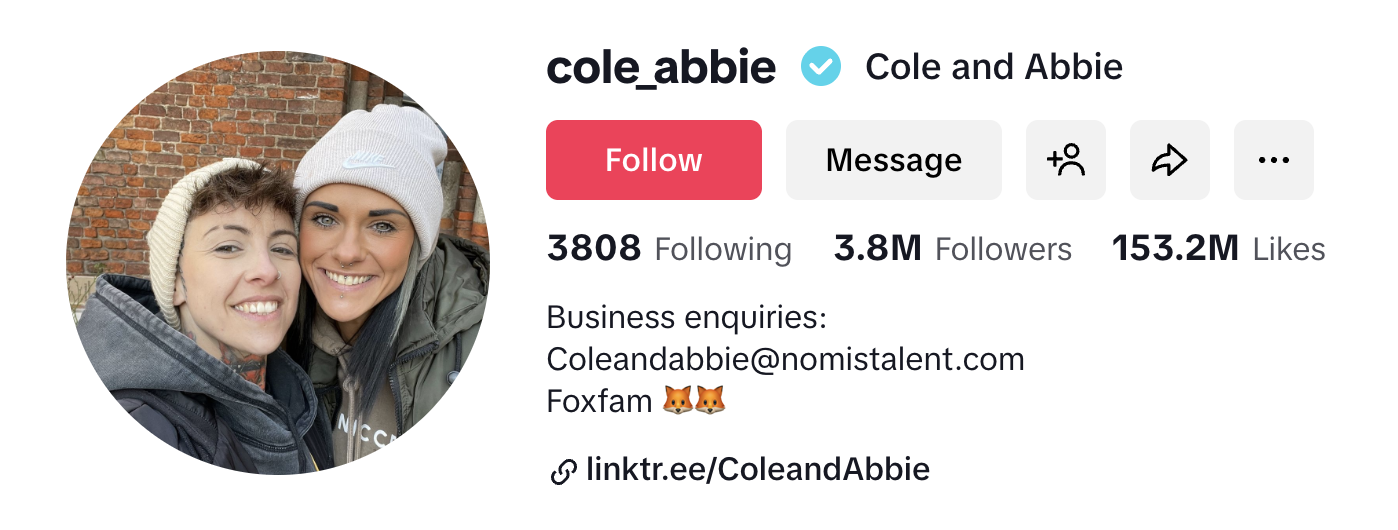Click the blue verified checkmark badge
Viewport: 1398px width, 530px height.
821,67
